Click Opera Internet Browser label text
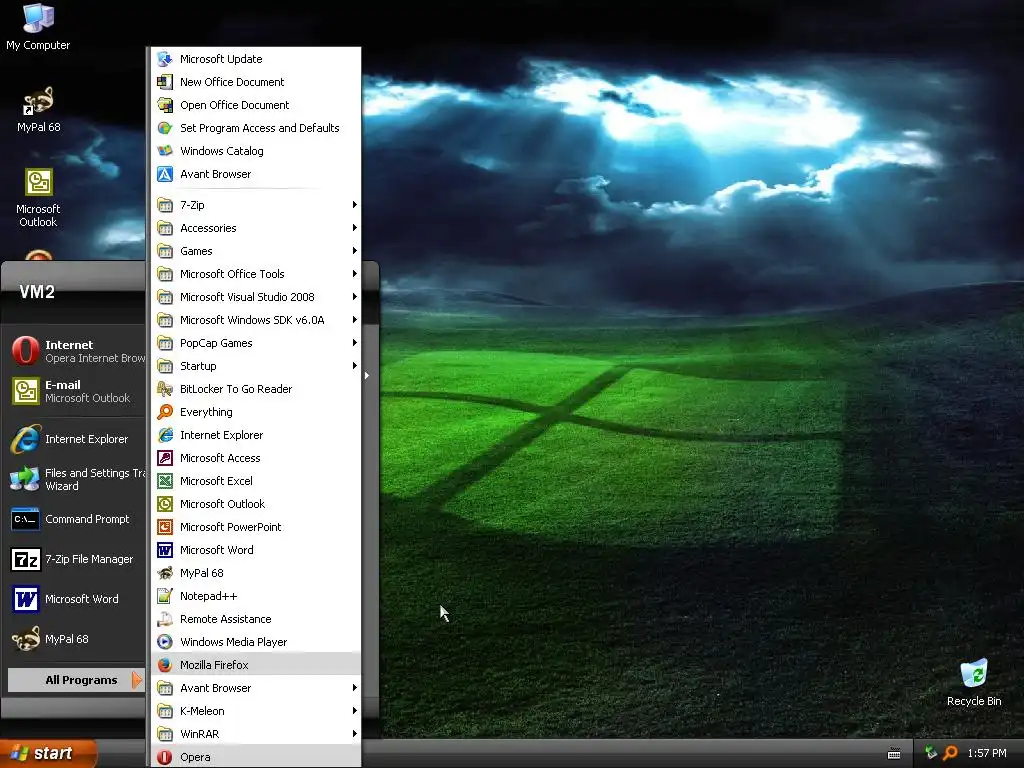The height and width of the screenshot is (768, 1024). pos(95,359)
